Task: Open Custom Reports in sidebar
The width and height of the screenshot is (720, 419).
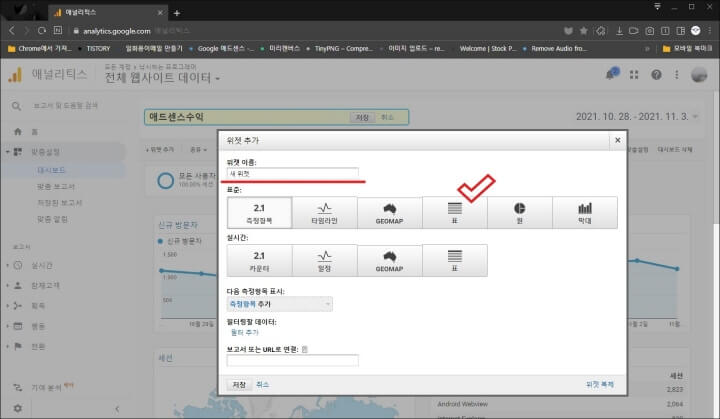Action: pos(56,187)
